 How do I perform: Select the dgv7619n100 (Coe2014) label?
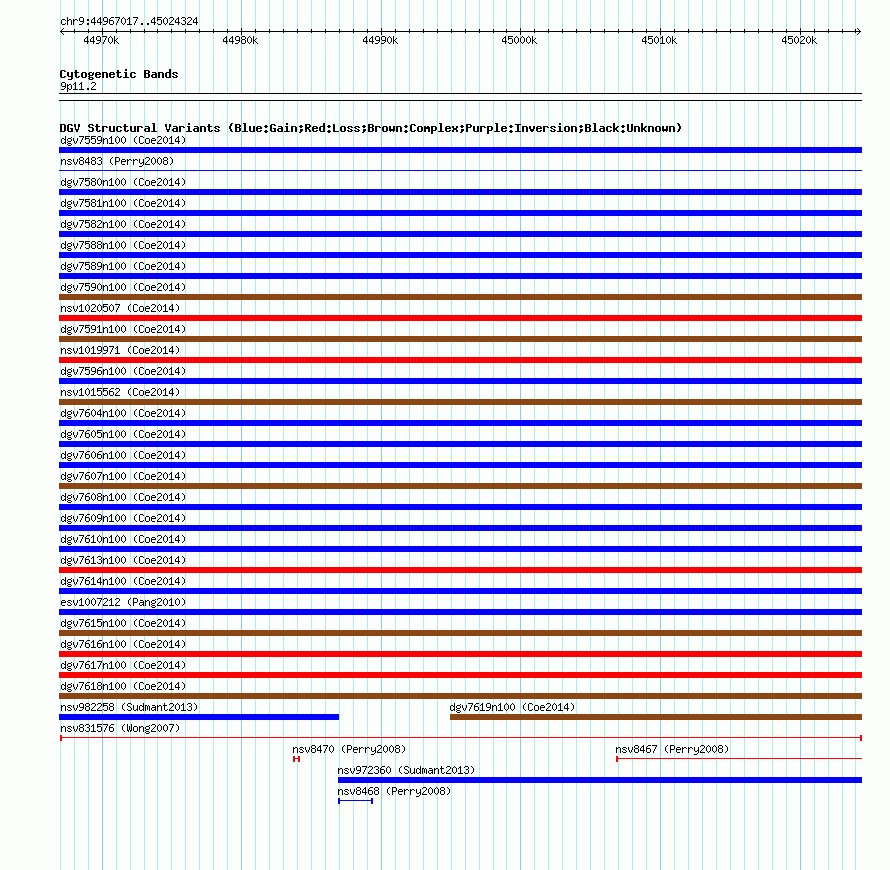pyautogui.click(x=512, y=707)
